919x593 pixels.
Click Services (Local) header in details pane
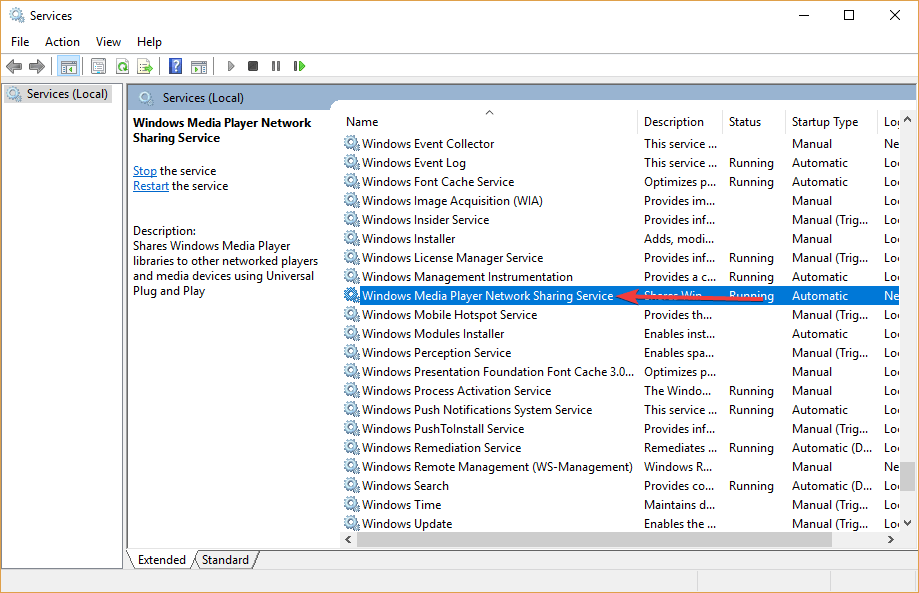coord(203,98)
